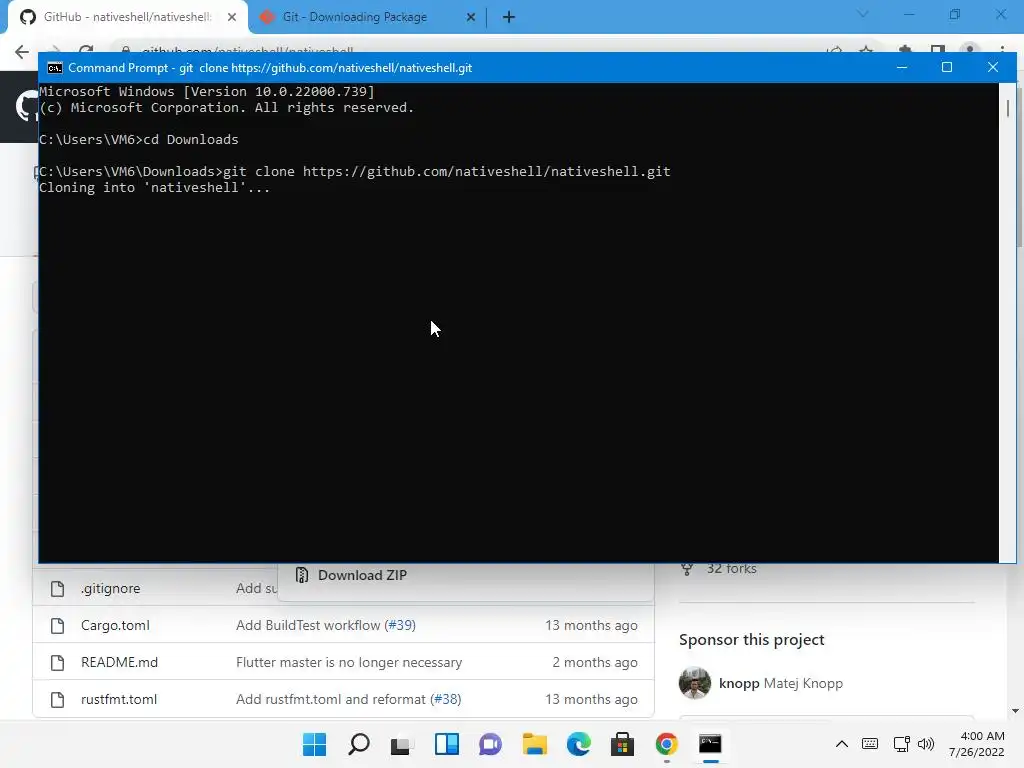Go back in the Chrome browser

tap(22, 51)
